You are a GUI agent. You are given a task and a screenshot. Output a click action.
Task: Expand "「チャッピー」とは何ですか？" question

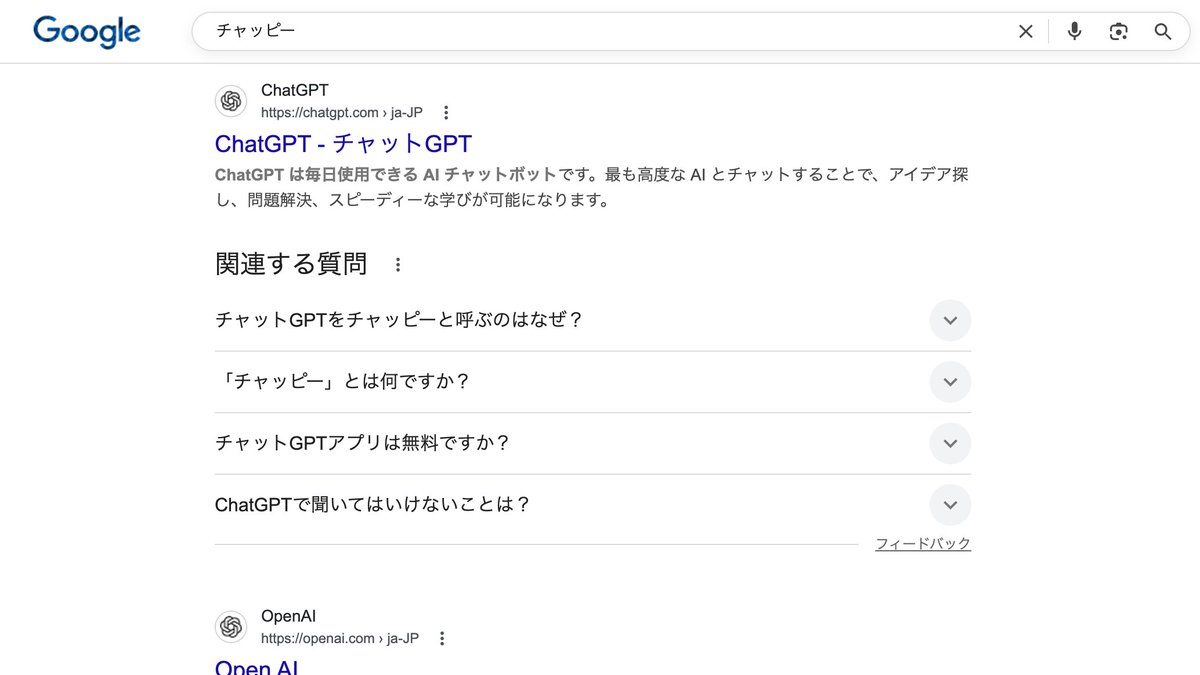[x=950, y=382]
